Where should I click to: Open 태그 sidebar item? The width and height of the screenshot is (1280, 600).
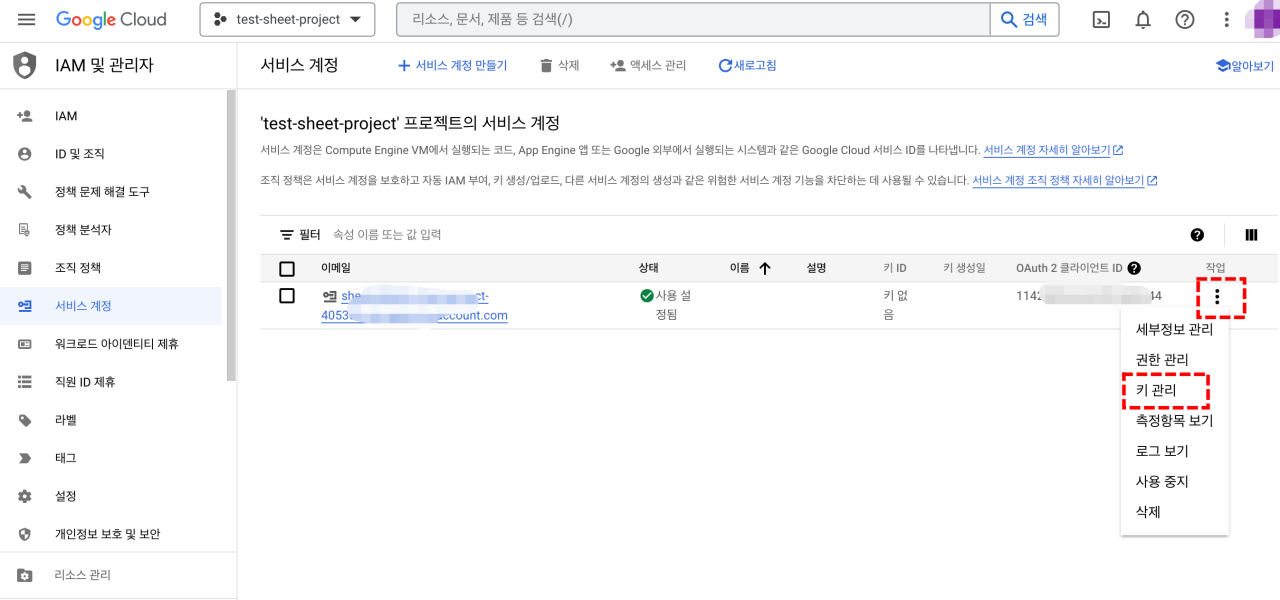(x=110, y=458)
